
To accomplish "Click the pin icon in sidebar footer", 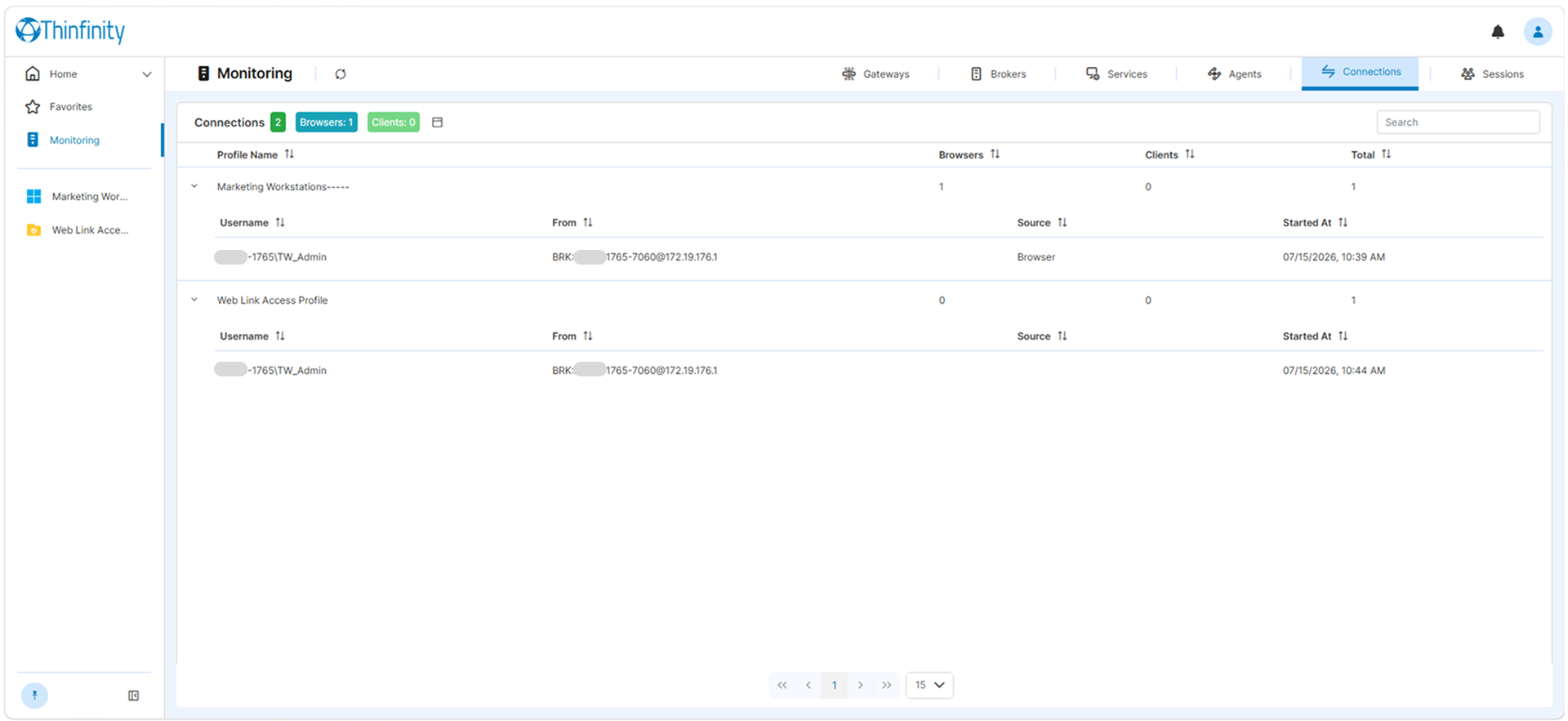I will [34, 695].
